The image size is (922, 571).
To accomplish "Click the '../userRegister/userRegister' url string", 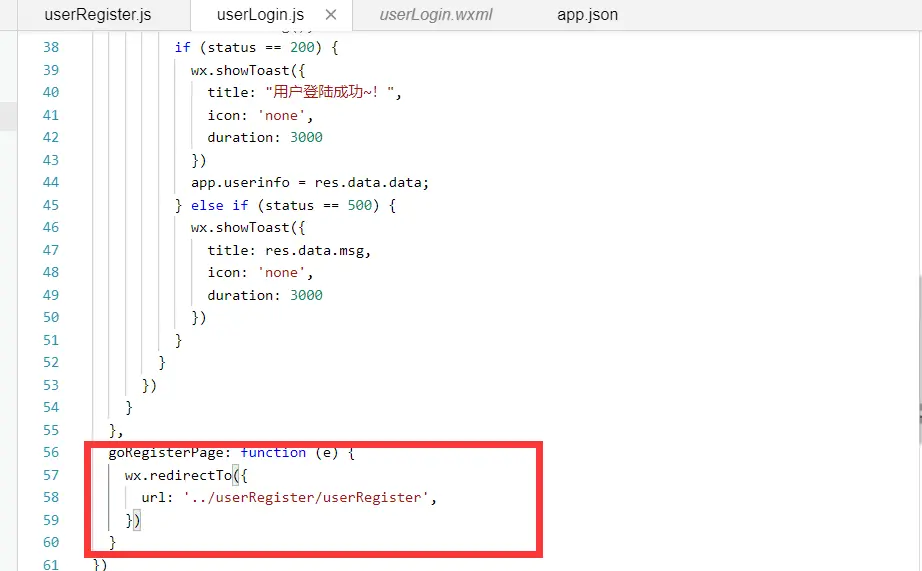I will (x=306, y=497).
